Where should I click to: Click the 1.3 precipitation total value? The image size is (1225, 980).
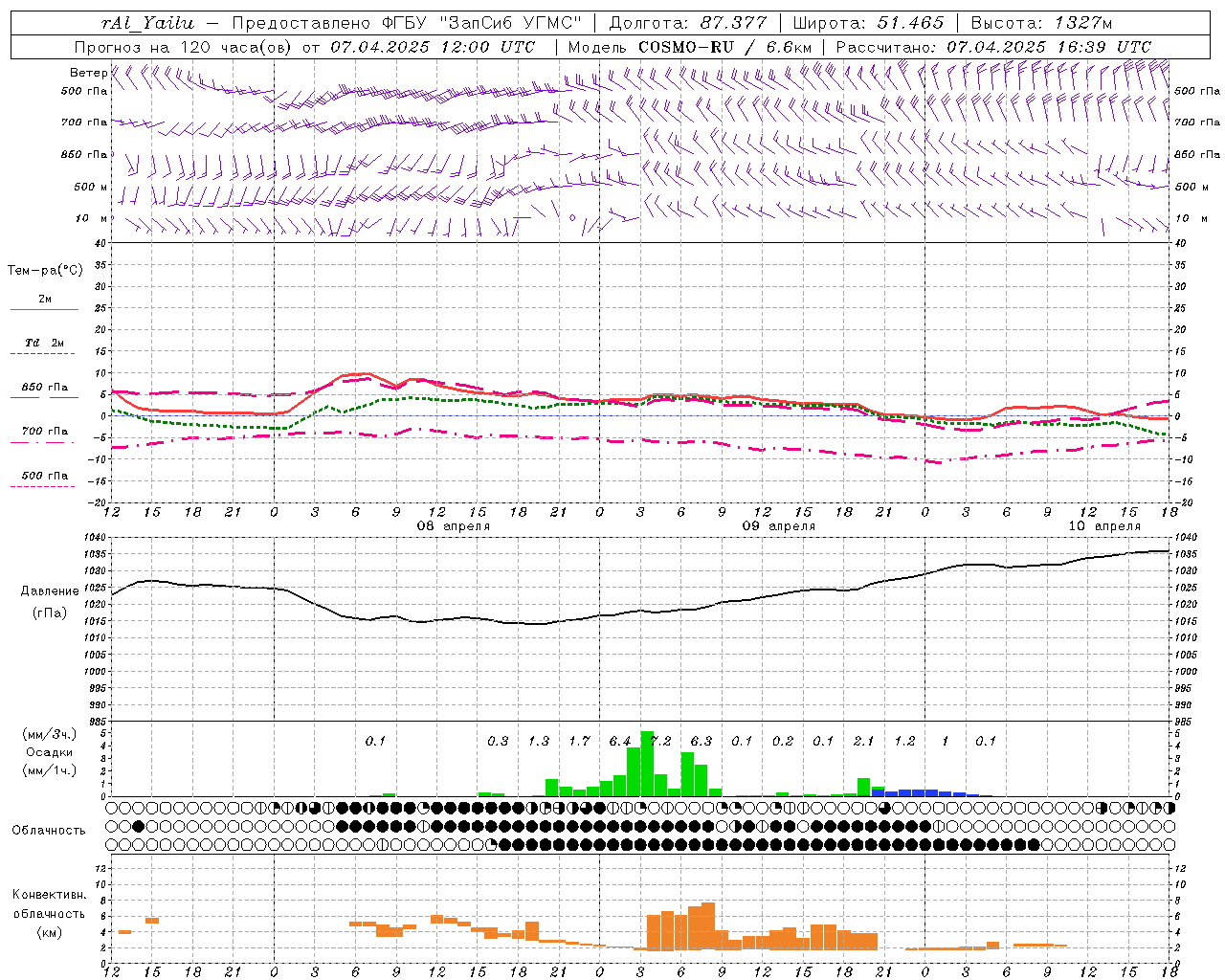coord(539,741)
